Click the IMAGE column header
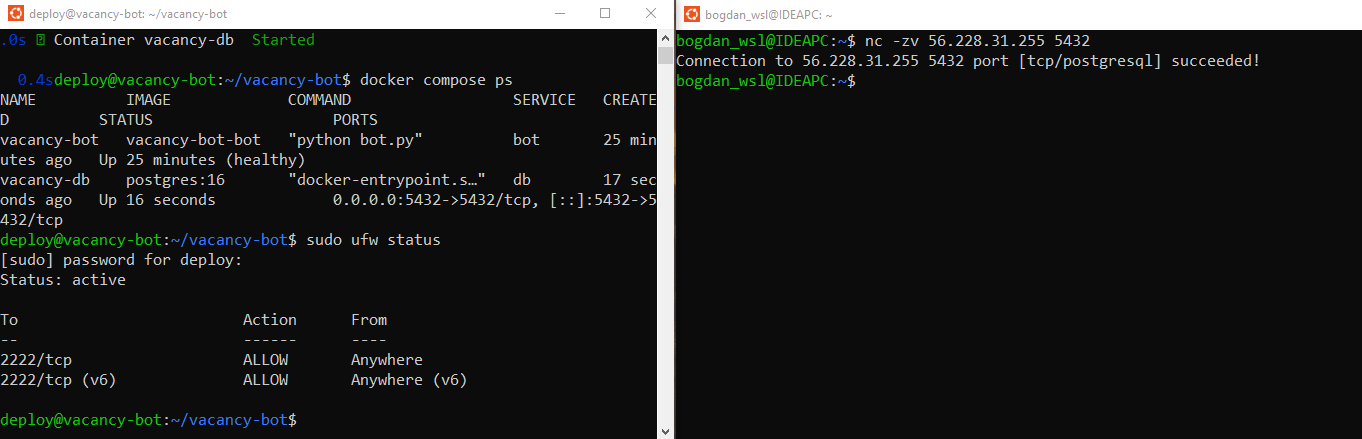 [x=148, y=100]
